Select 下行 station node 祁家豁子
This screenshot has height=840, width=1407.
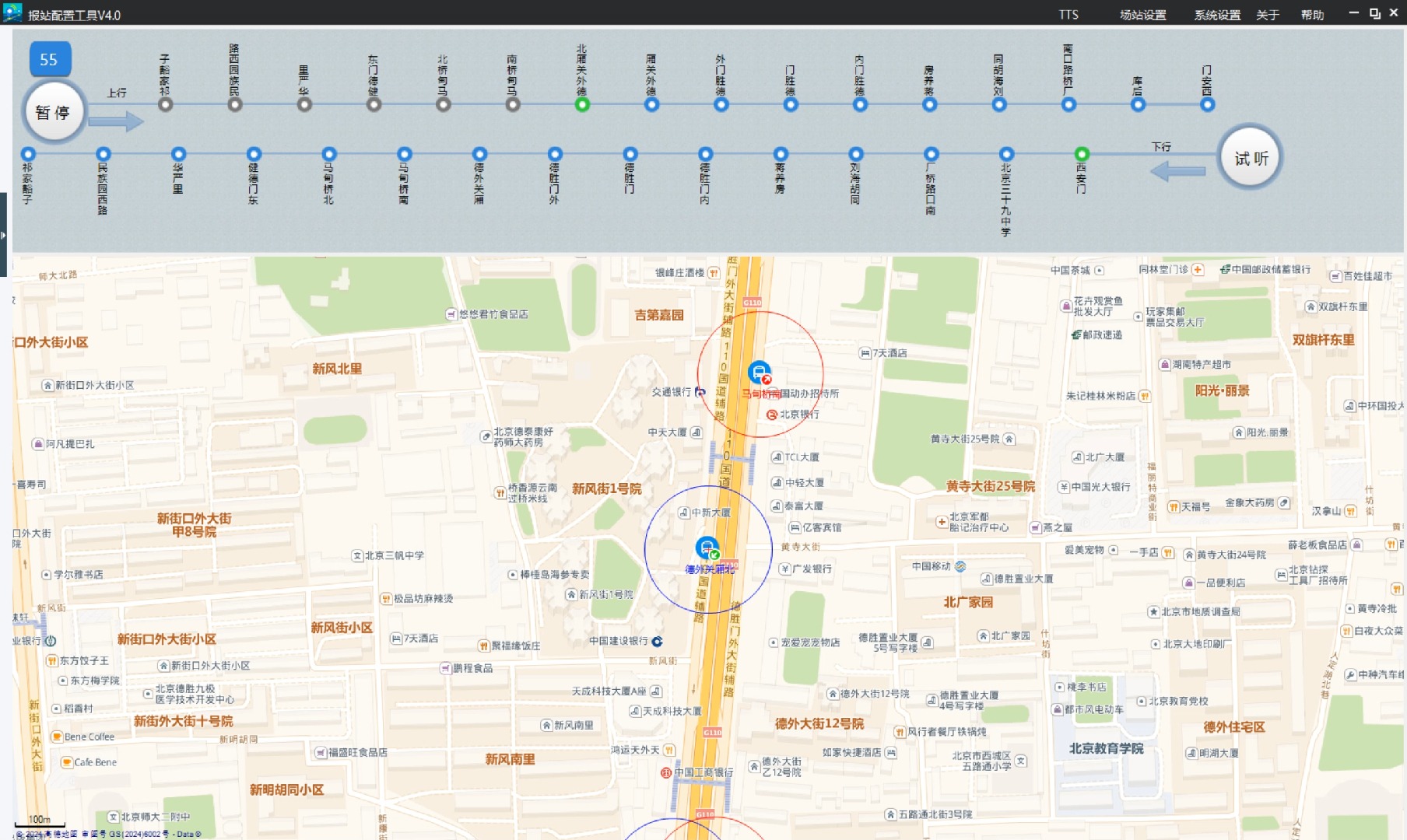[28, 154]
